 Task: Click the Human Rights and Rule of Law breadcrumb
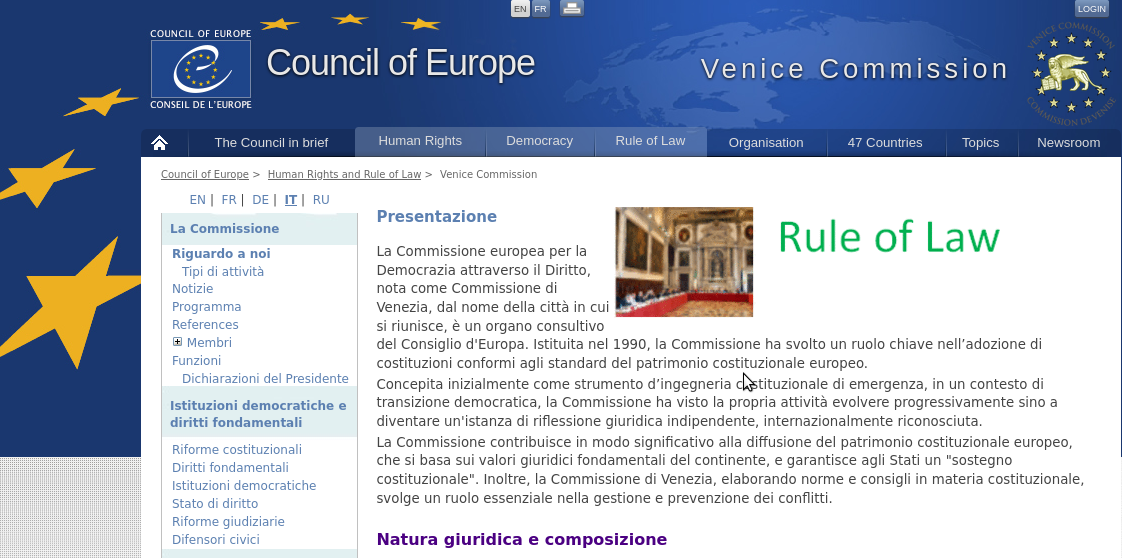point(344,174)
